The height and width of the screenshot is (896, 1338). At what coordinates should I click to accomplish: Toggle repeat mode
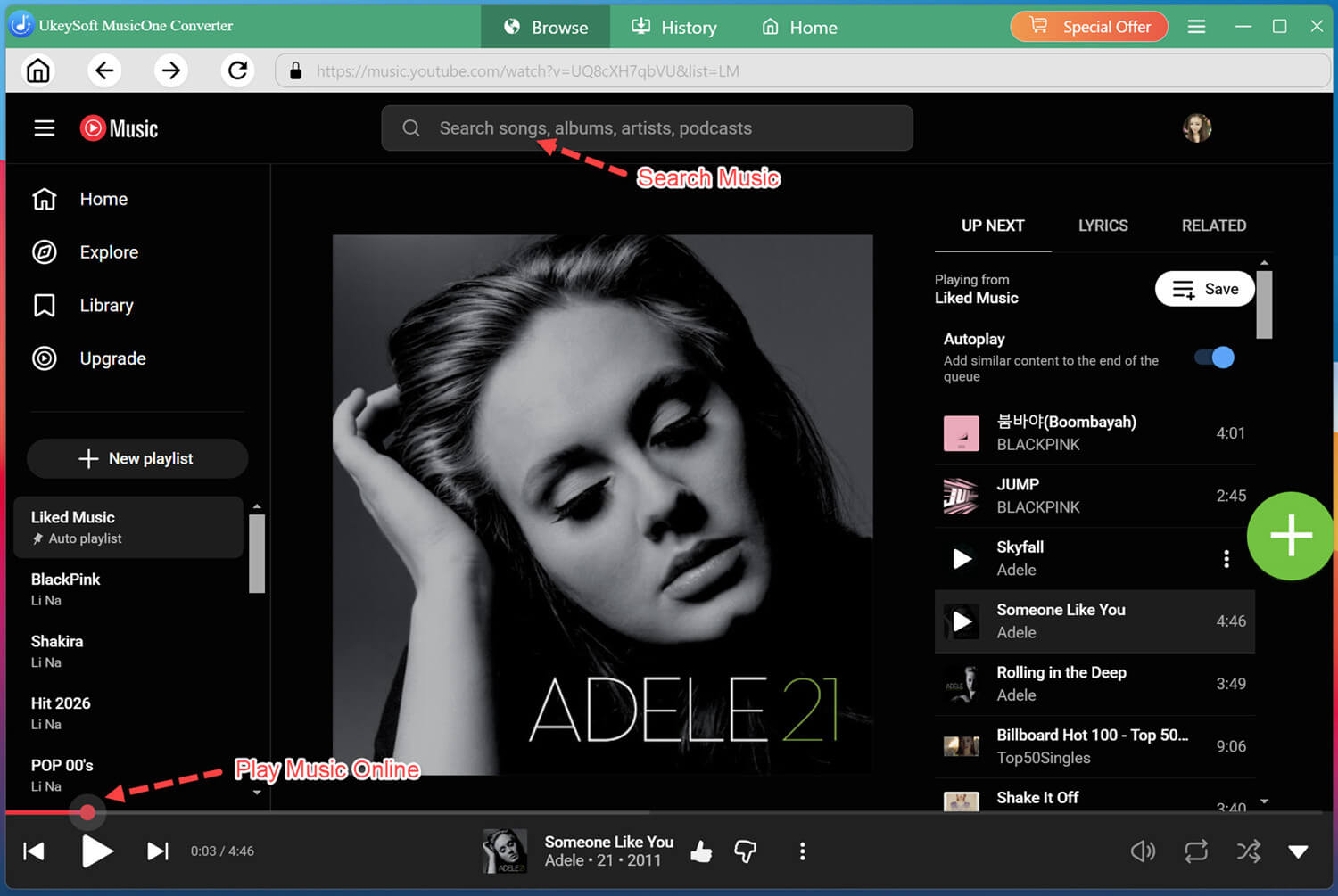[x=1196, y=851]
